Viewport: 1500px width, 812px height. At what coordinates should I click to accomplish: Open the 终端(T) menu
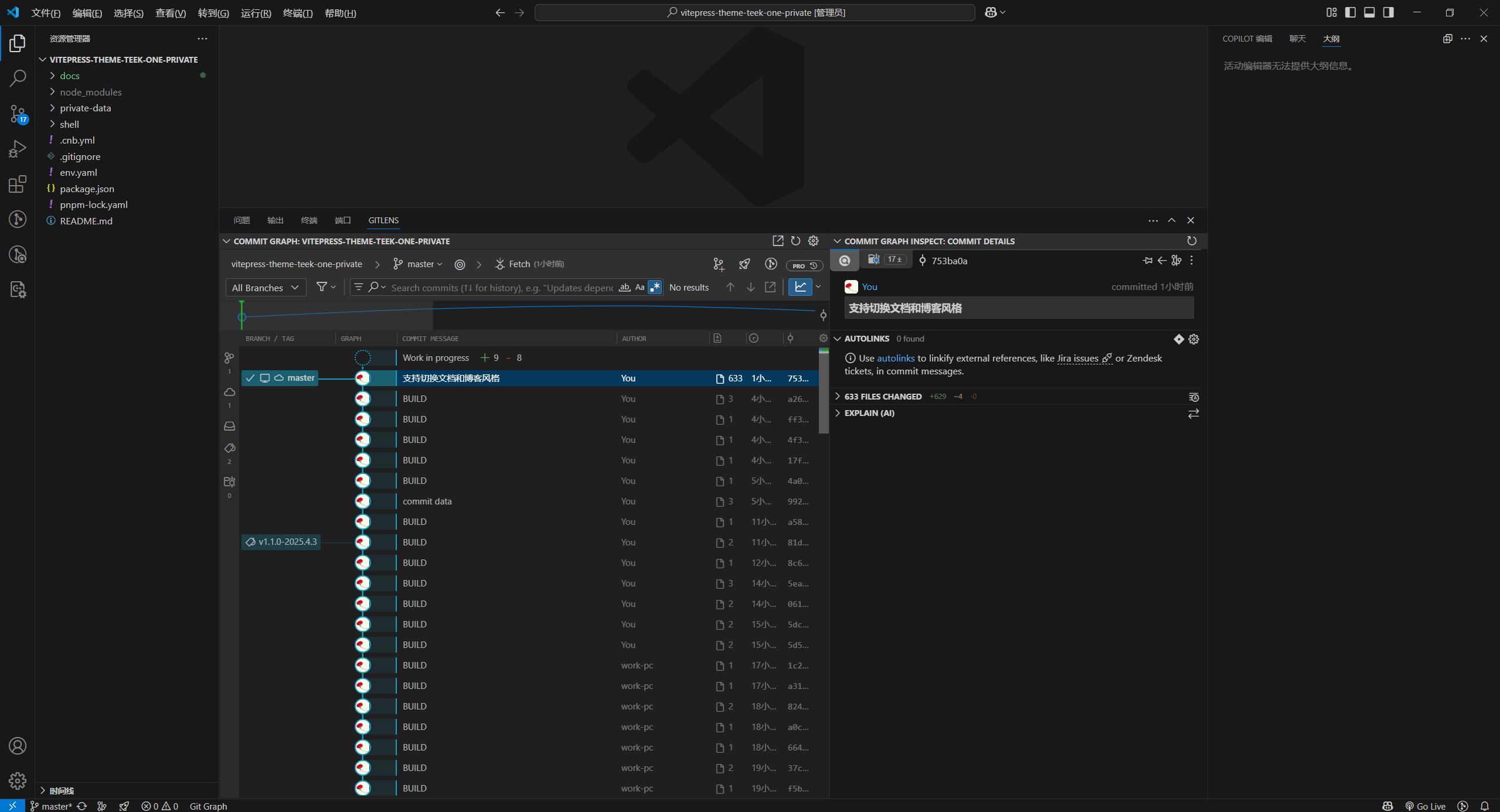(x=298, y=13)
